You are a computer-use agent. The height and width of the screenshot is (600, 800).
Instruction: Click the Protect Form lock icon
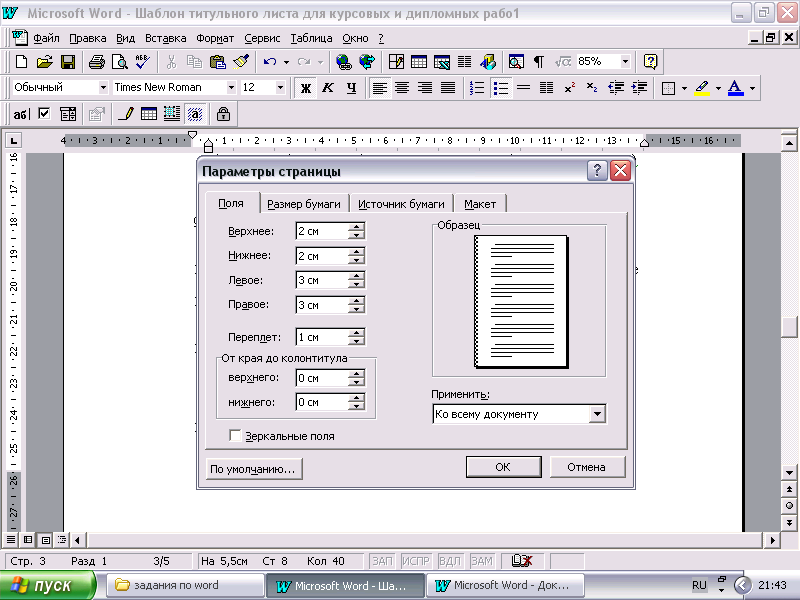point(223,114)
